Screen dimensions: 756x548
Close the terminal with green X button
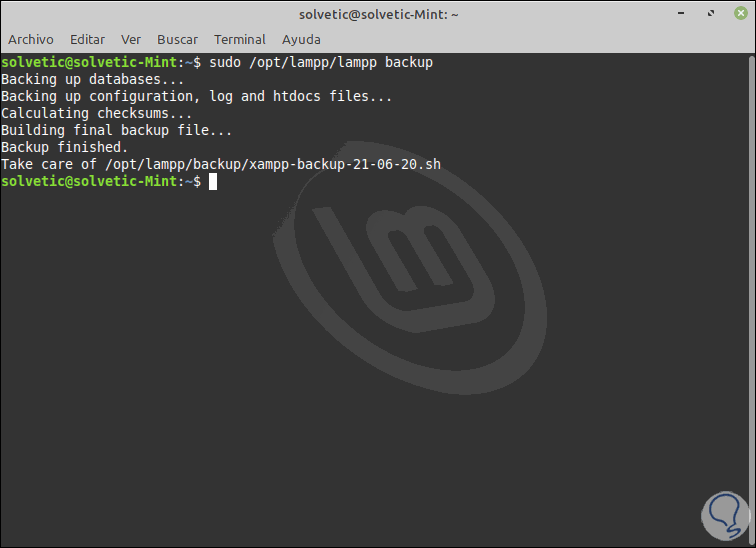point(741,13)
